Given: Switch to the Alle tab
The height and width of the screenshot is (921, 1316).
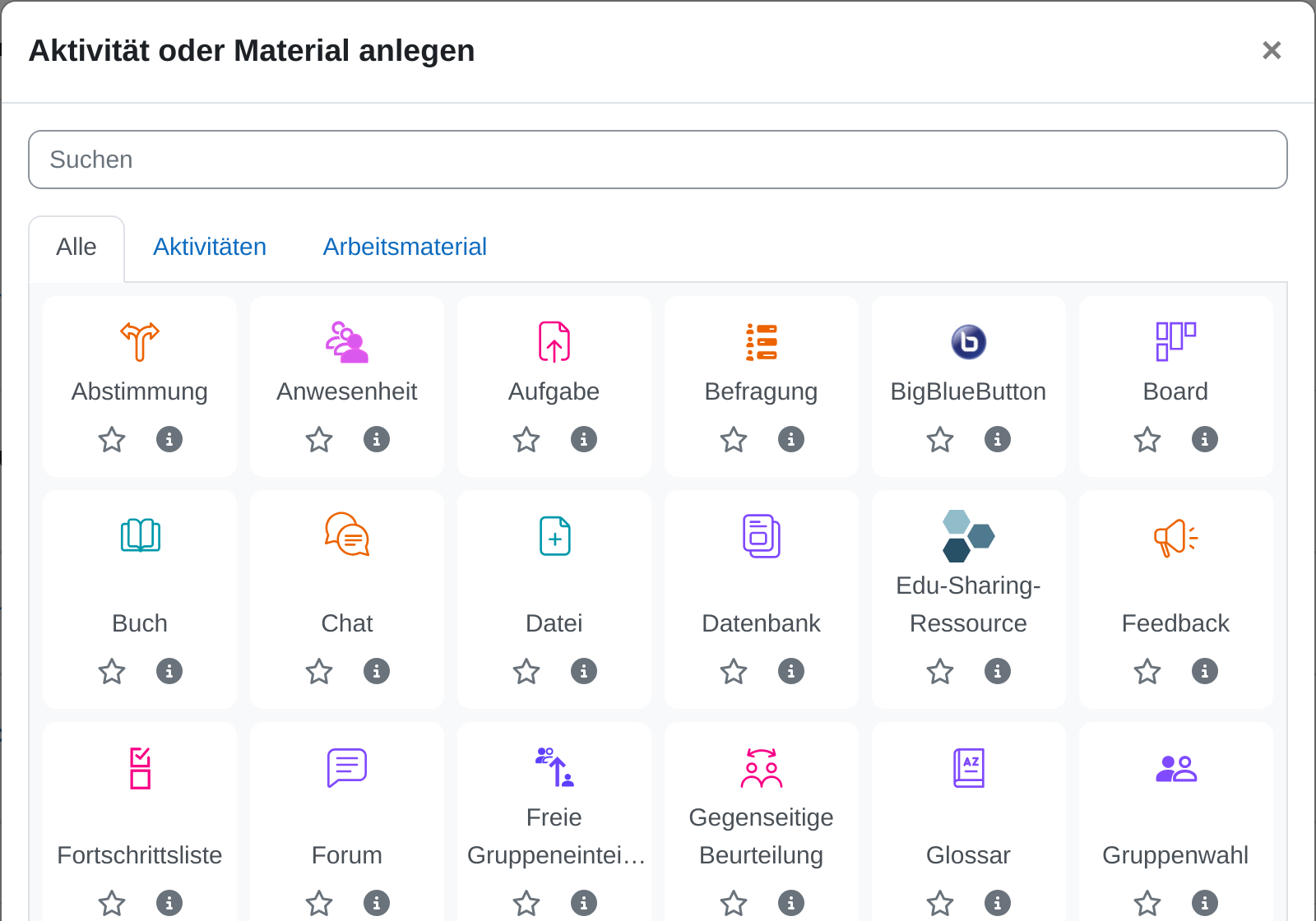Looking at the screenshot, I should (x=76, y=248).
